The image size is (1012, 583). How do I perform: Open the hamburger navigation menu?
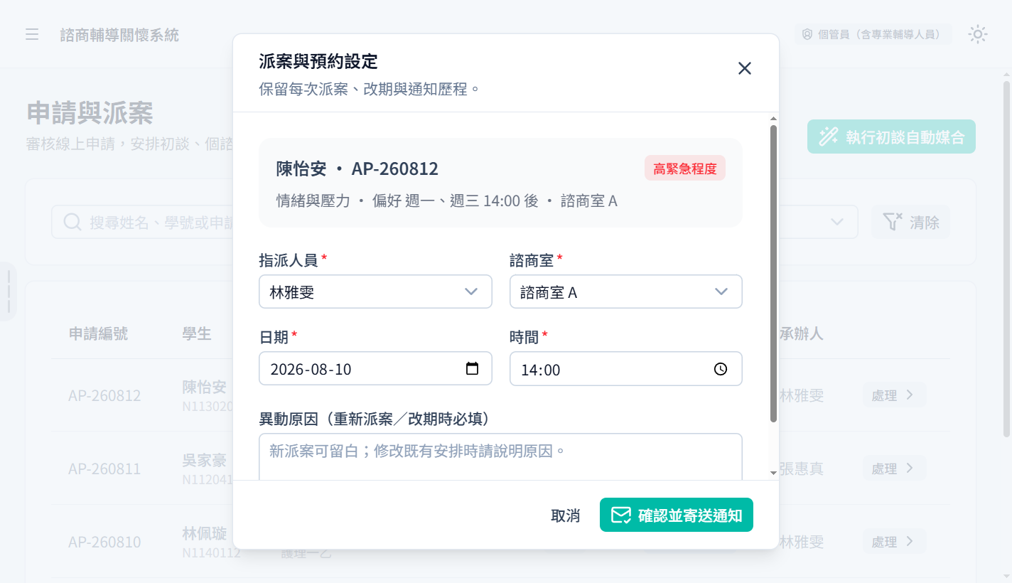point(32,34)
